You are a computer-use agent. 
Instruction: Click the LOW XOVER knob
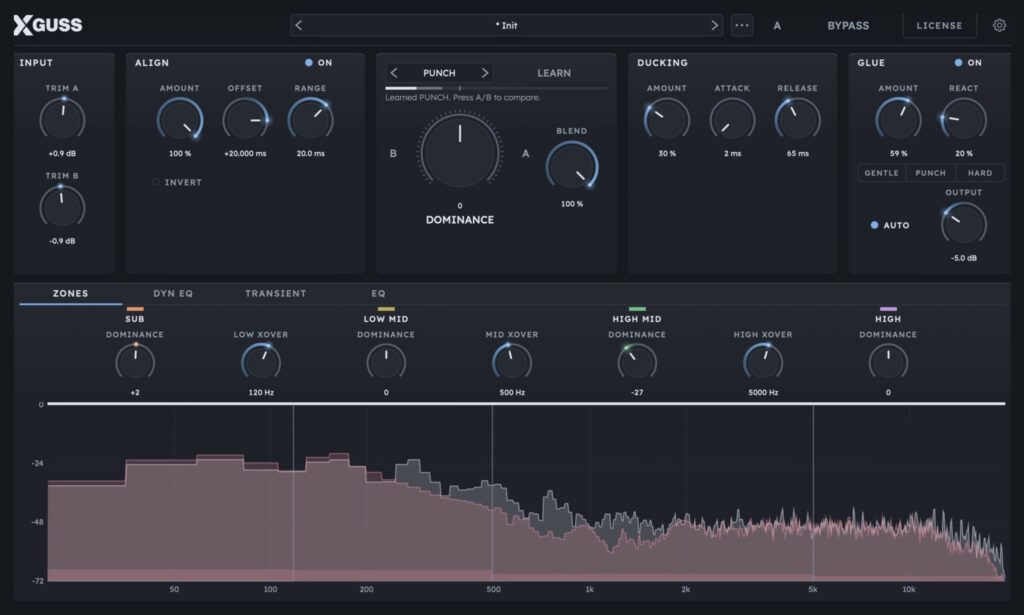pyautogui.click(x=261, y=362)
